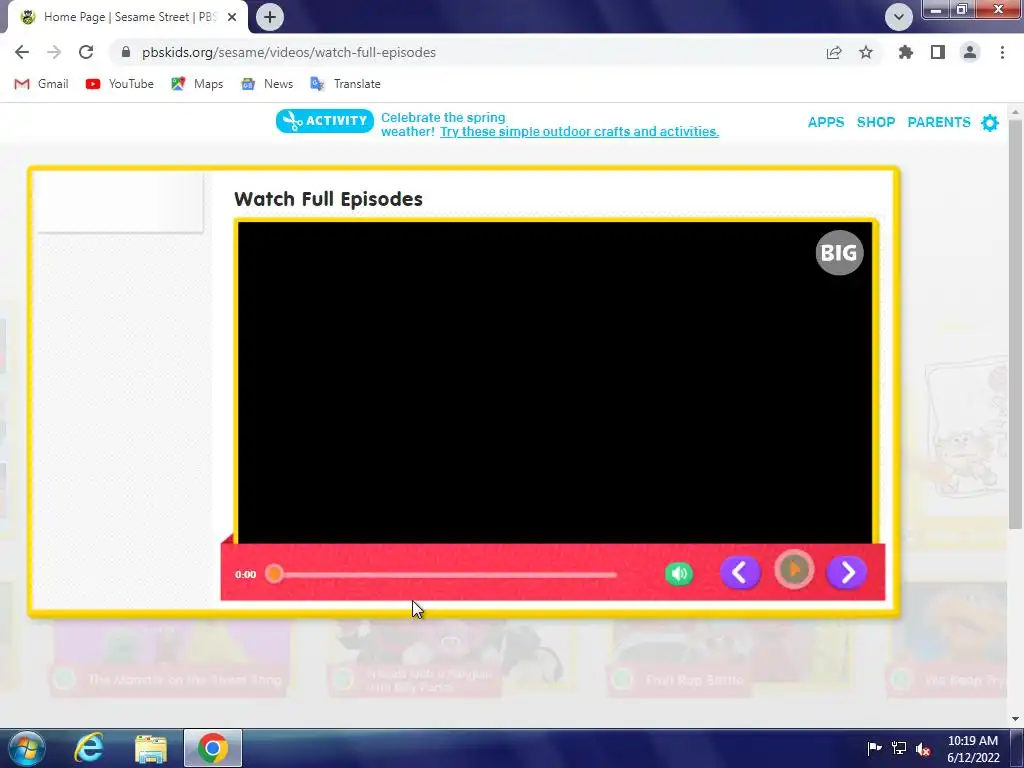Open the Gmail bookmark
Screen dimensions: 1024x768
pos(41,84)
